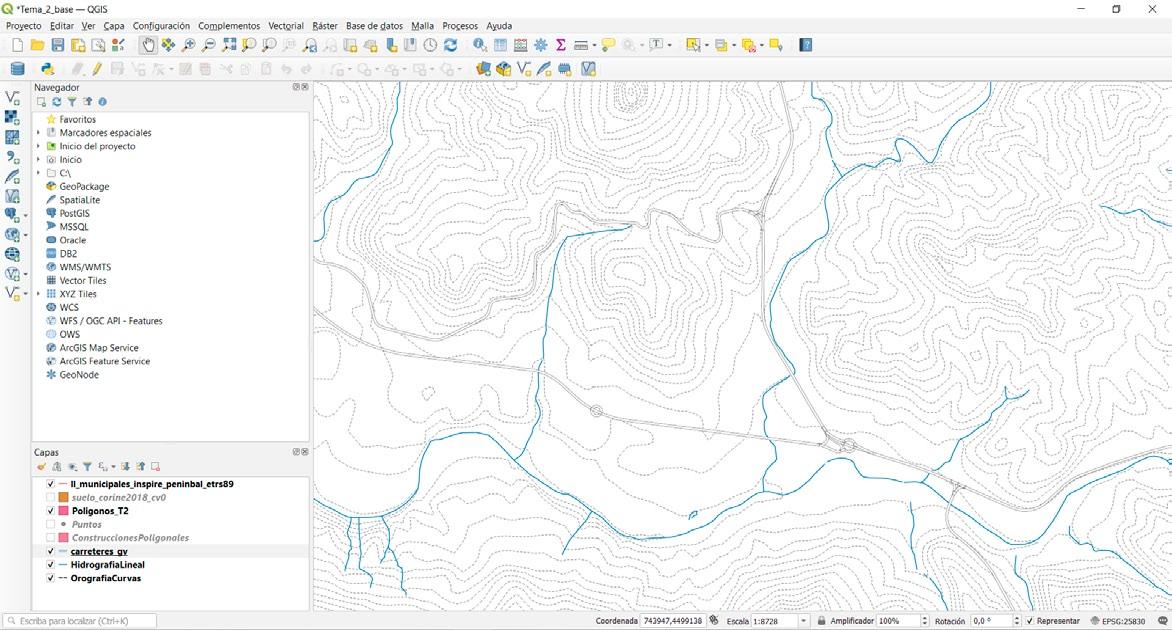Click the Zoom Full extent icon
The width and height of the screenshot is (1172, 630).
click(x=229, y=46)
